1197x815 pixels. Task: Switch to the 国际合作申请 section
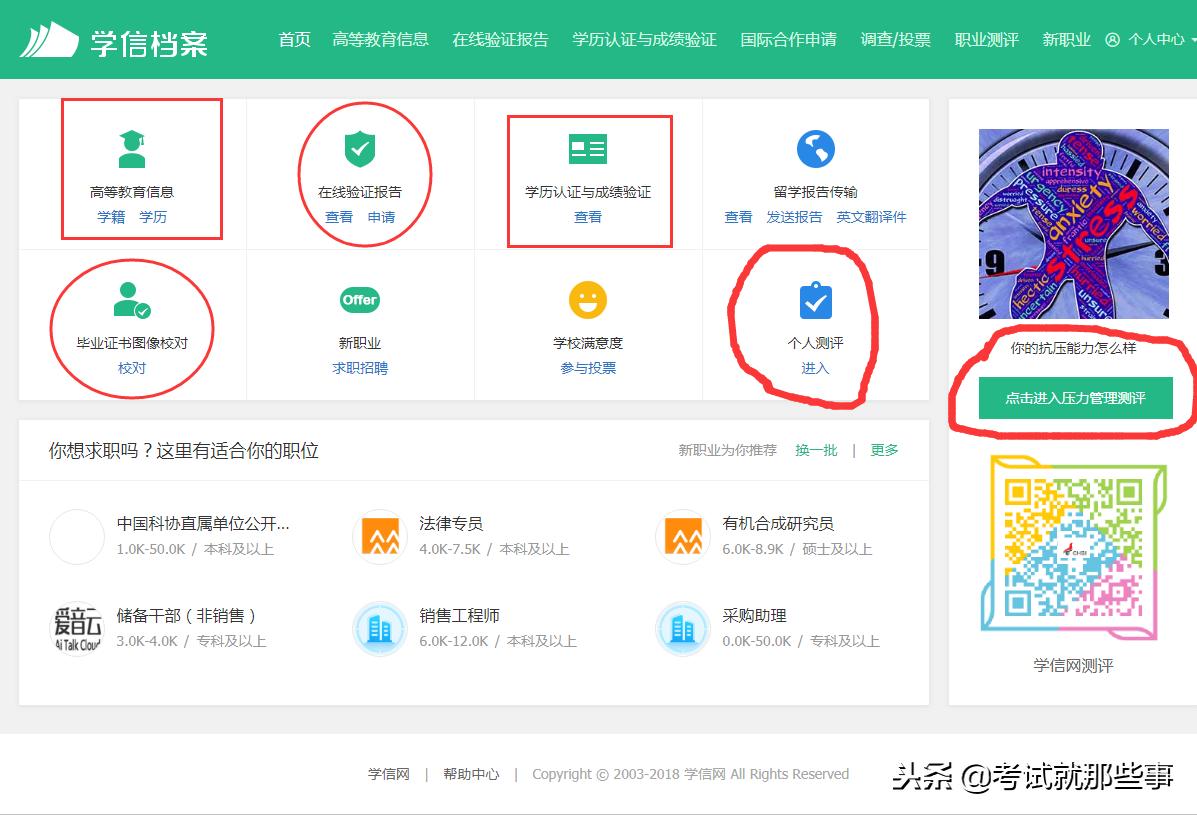coord(788,40)
